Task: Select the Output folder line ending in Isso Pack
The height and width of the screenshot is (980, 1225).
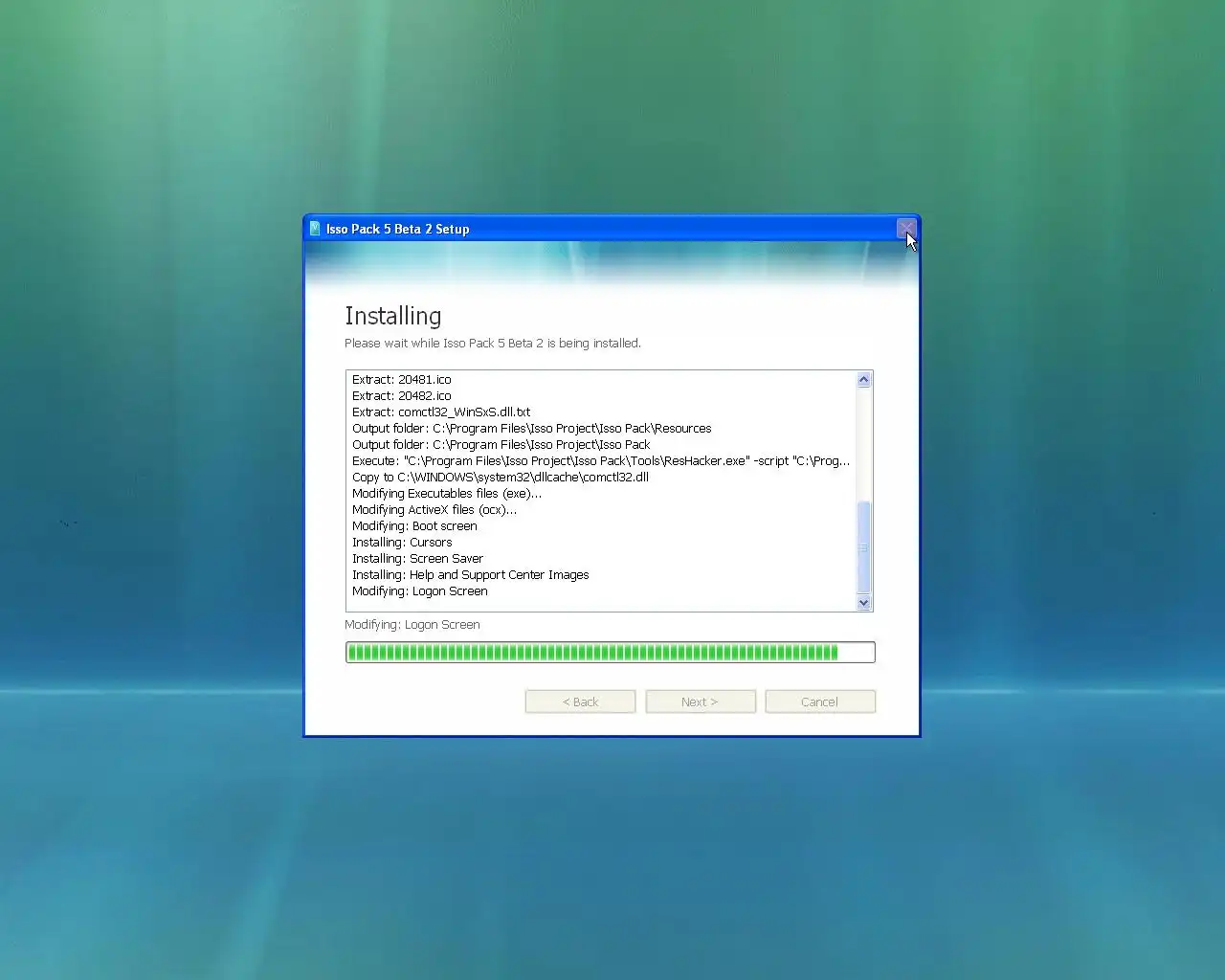Action: click(x=501, y=445)
